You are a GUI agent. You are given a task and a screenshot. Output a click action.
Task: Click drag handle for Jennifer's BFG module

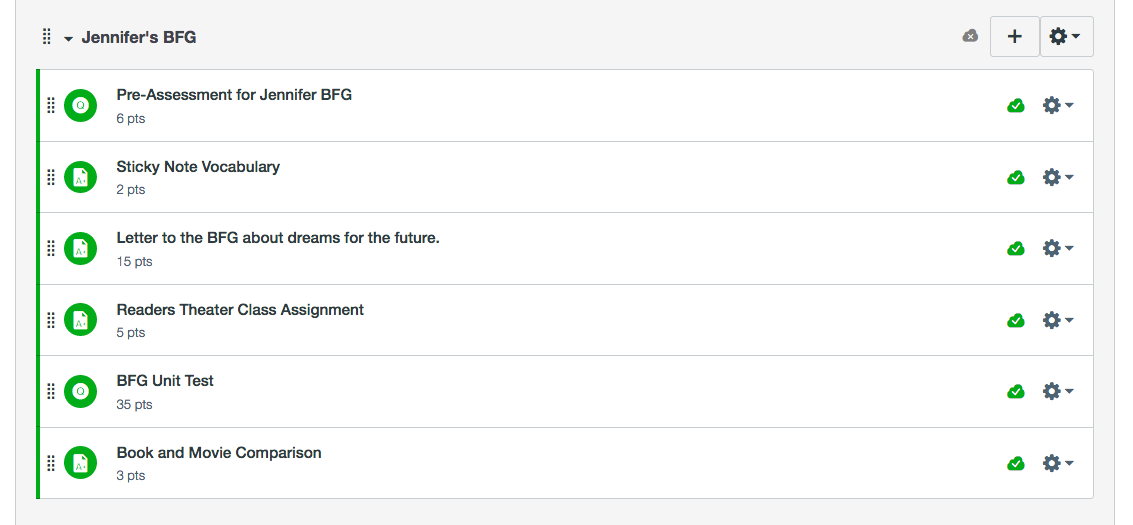tap(46, 37)
